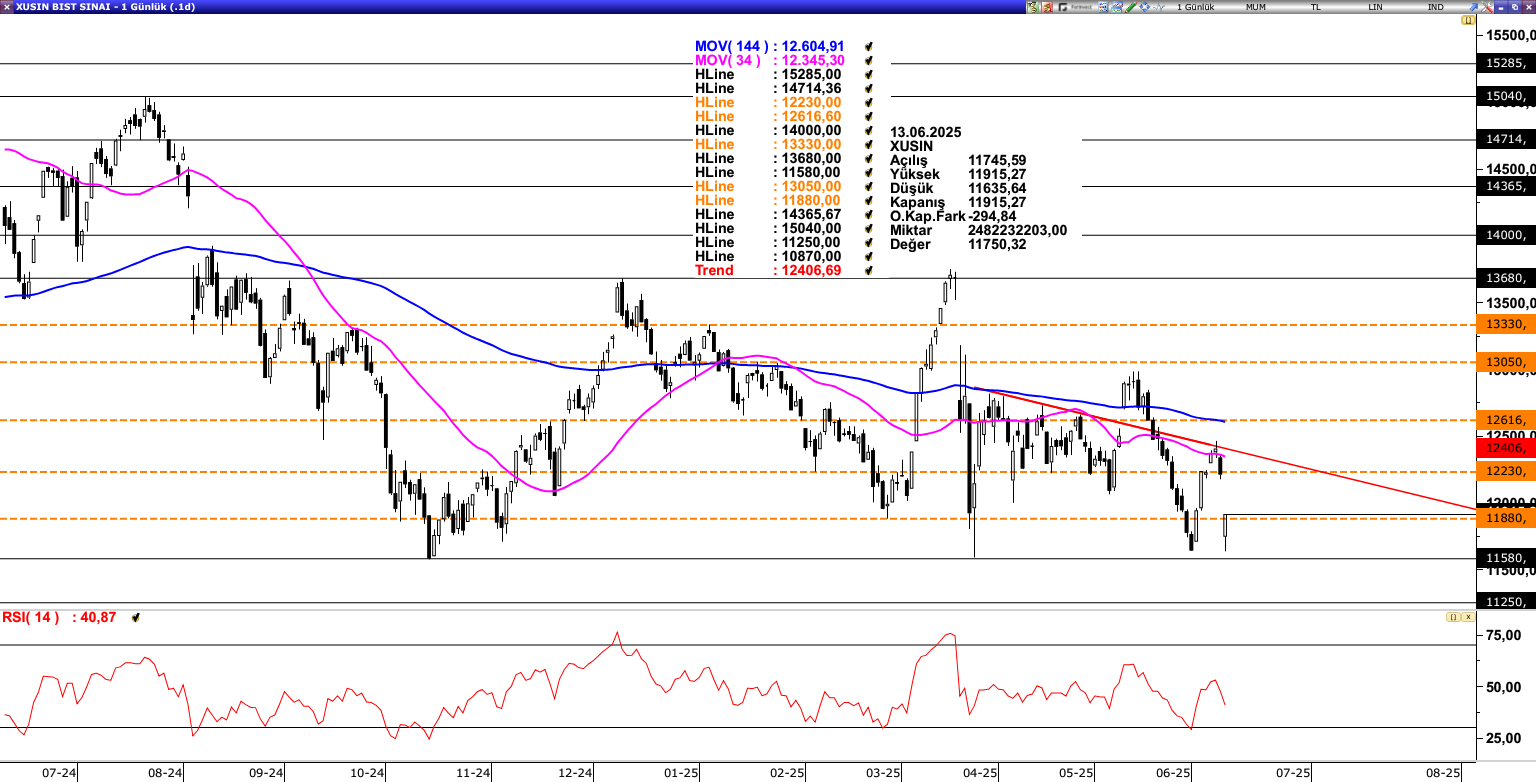Viewport: 1536px width, 782px height.
Task: Click the MOV(144) legend label
Action: point(732,46)
